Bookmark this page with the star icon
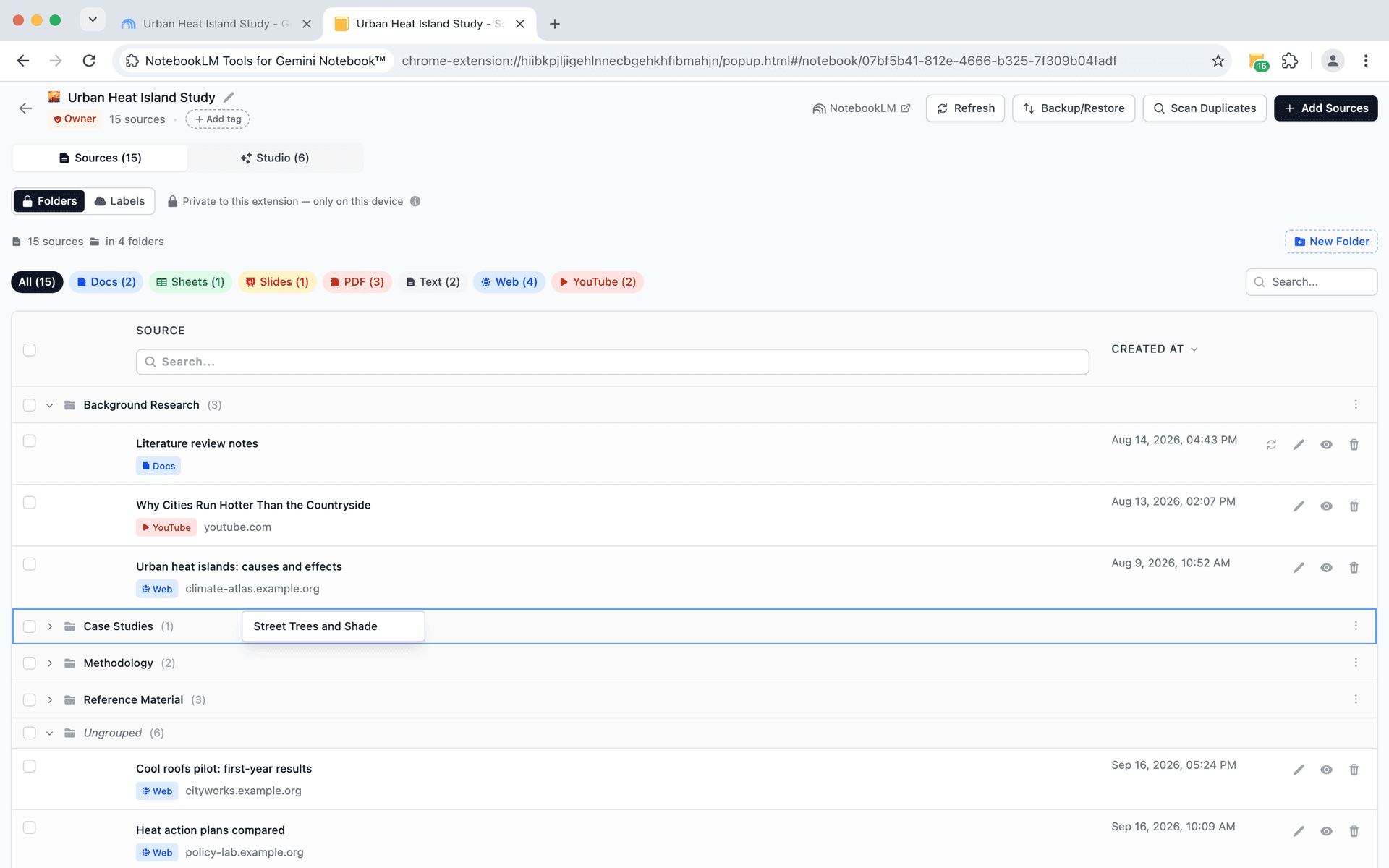This screenshot has height=868, width=1389. click(1218, 61)
